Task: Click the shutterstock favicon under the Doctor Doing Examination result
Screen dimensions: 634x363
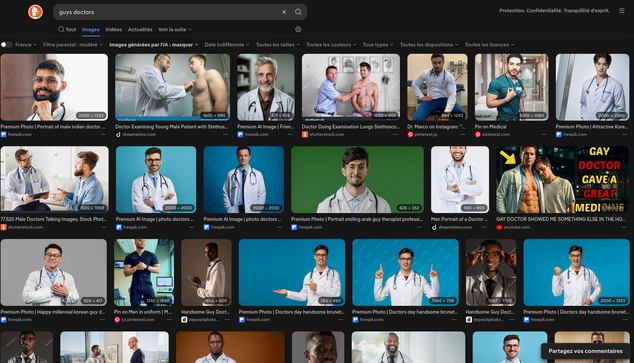Action: (x=305, y=134)
